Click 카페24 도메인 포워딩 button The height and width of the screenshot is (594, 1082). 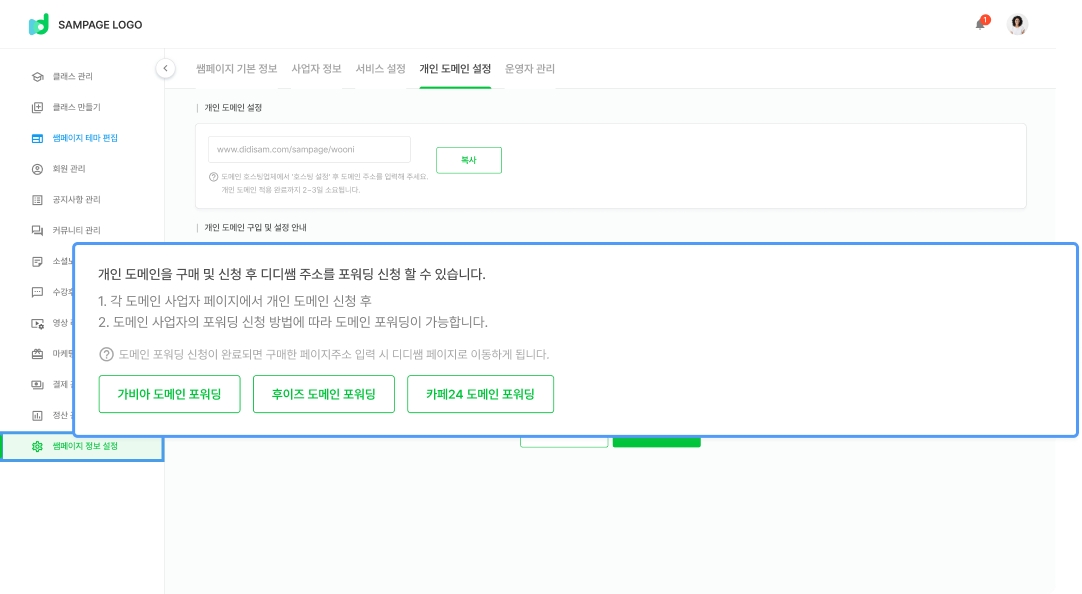coord(480,394)
